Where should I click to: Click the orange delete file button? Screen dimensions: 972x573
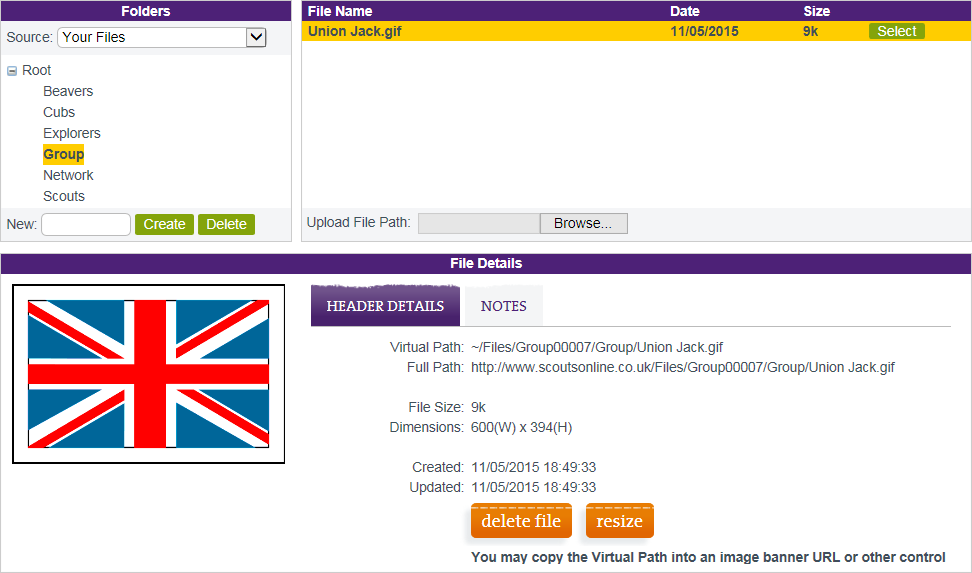(521, 521)
